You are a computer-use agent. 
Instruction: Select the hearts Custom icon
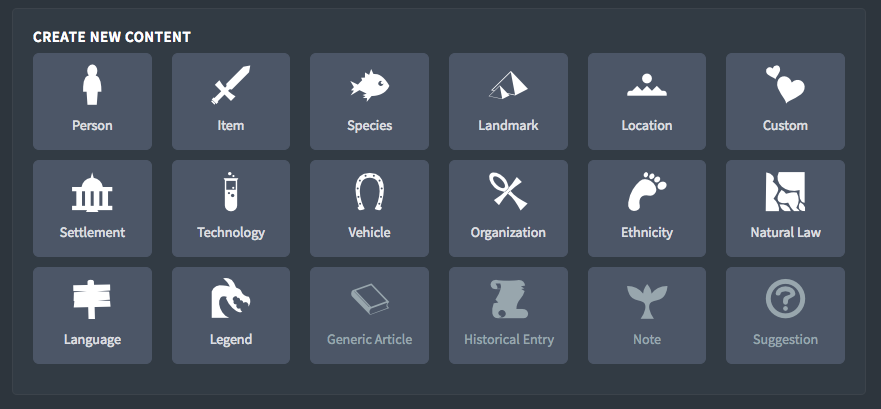tap(785, 85)
